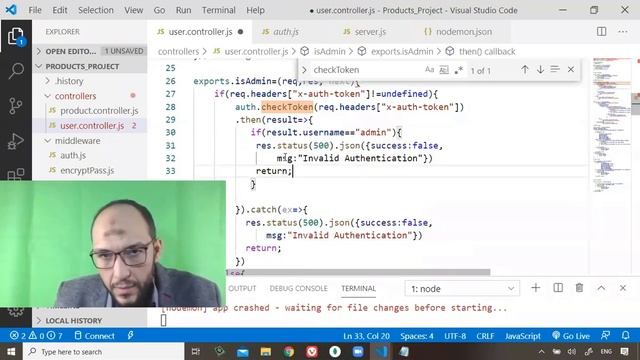Open the Source Control view
640x360 pixels.
tap(16, 106)
